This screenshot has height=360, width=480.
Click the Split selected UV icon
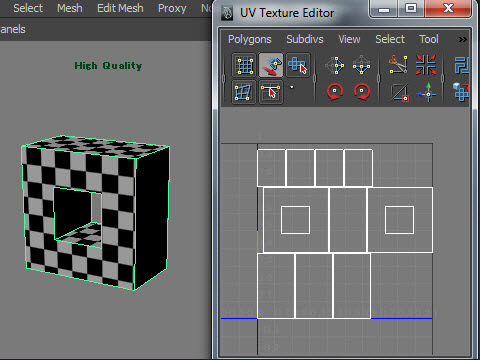pos(399,92)
